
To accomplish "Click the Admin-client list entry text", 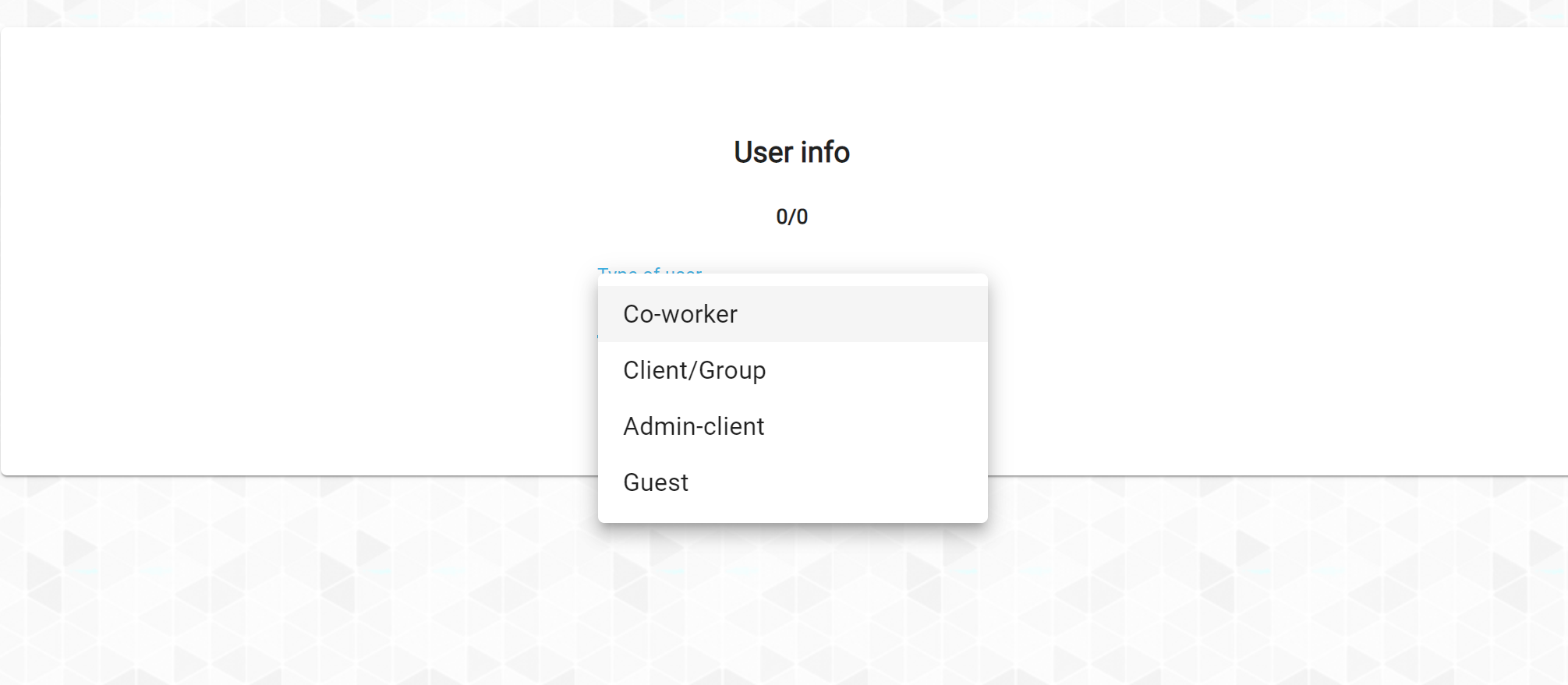I will 693,426.
